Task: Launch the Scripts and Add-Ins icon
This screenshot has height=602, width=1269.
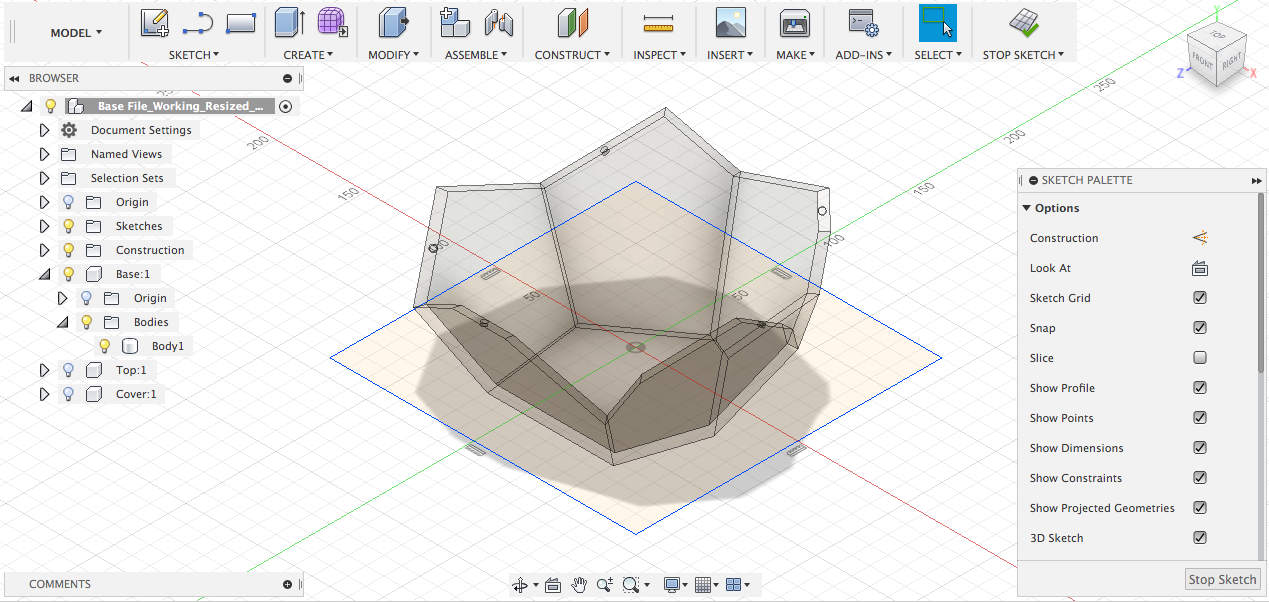Action: pos(863,22)
